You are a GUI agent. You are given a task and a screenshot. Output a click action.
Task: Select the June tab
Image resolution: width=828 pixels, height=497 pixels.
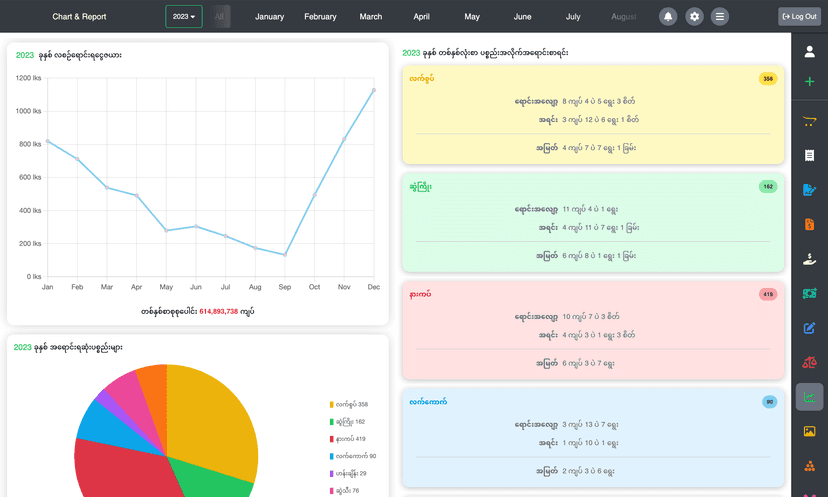(522, 16)
